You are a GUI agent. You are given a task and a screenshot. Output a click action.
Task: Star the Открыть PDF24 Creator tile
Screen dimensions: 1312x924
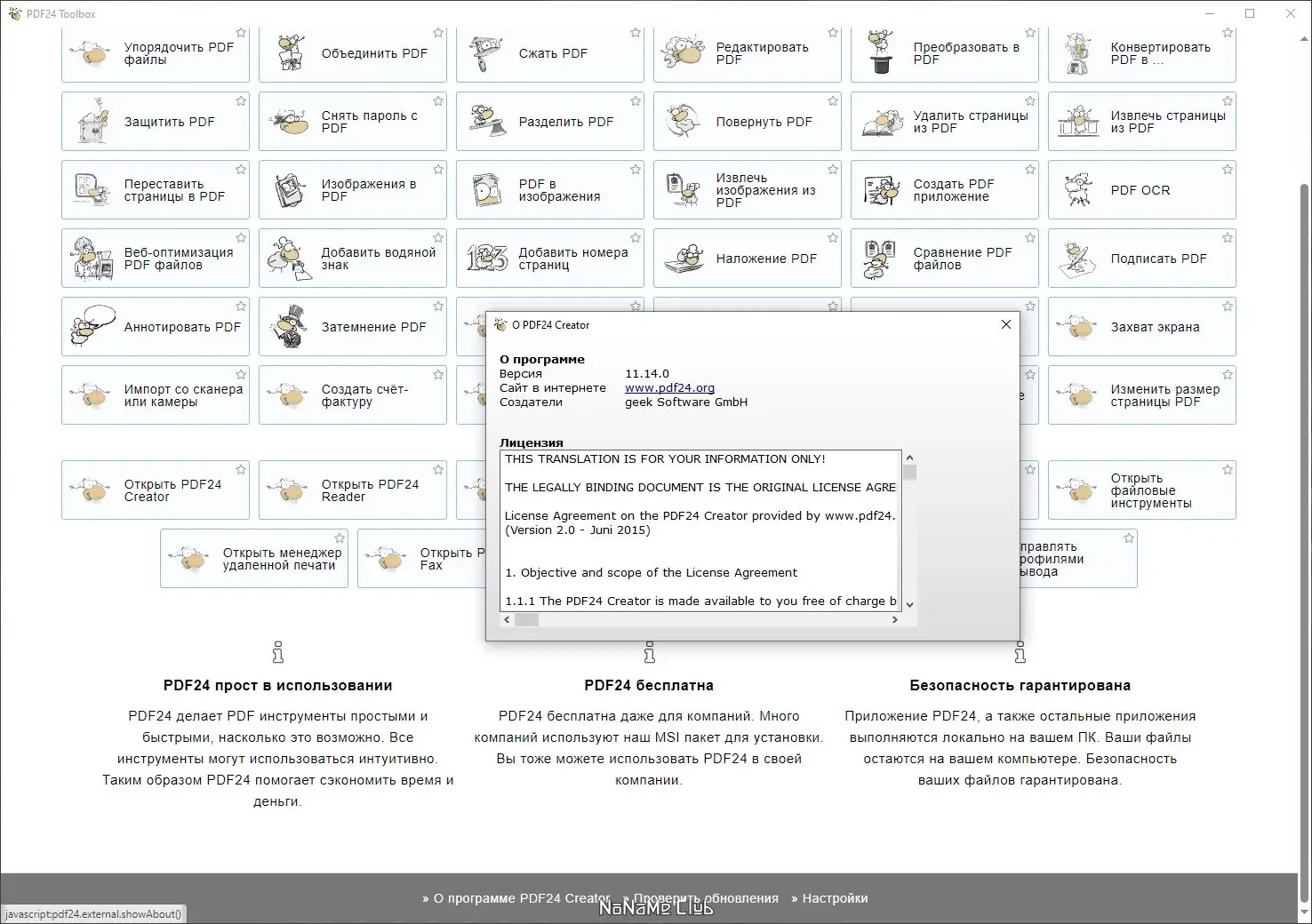pyautogui.click(x=241, y=470)
